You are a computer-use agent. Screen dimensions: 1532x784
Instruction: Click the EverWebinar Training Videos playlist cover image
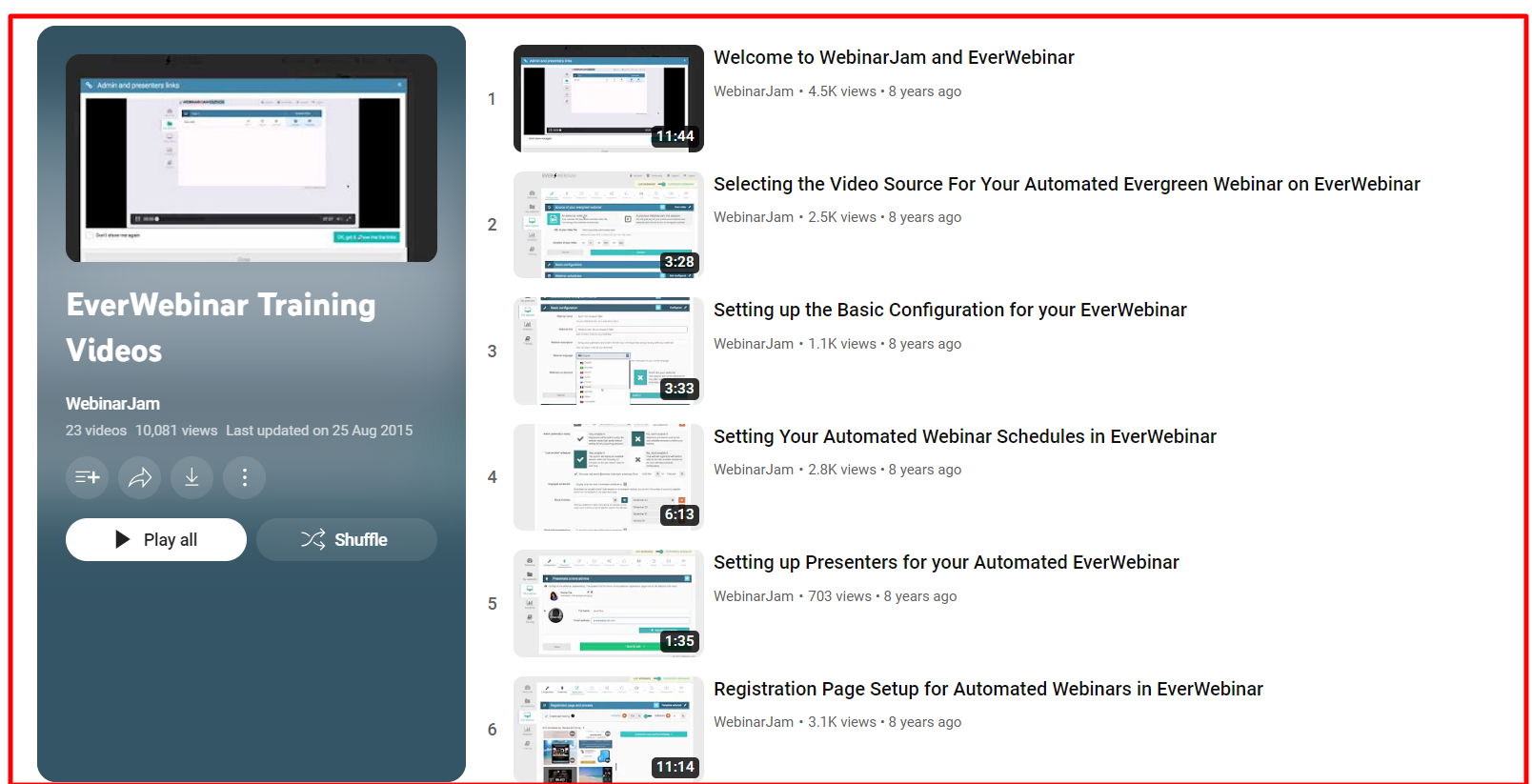252,158
